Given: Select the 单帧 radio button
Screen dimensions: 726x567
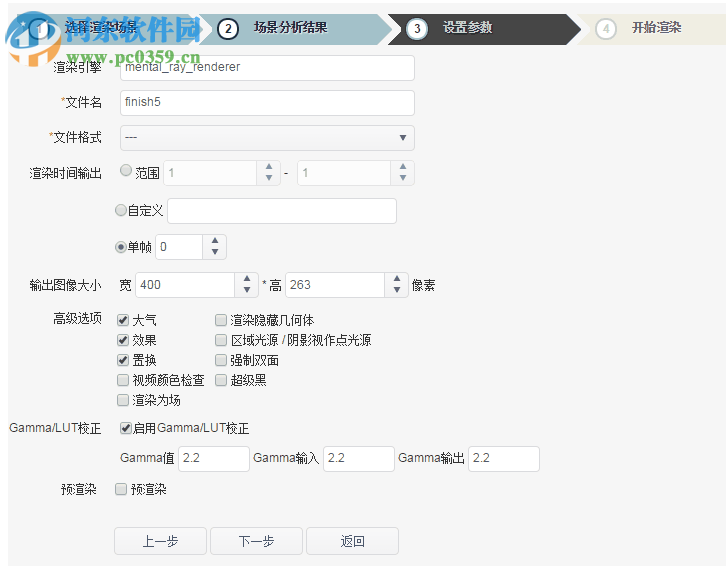Looking at the screenshot, I should coord(121,247).
